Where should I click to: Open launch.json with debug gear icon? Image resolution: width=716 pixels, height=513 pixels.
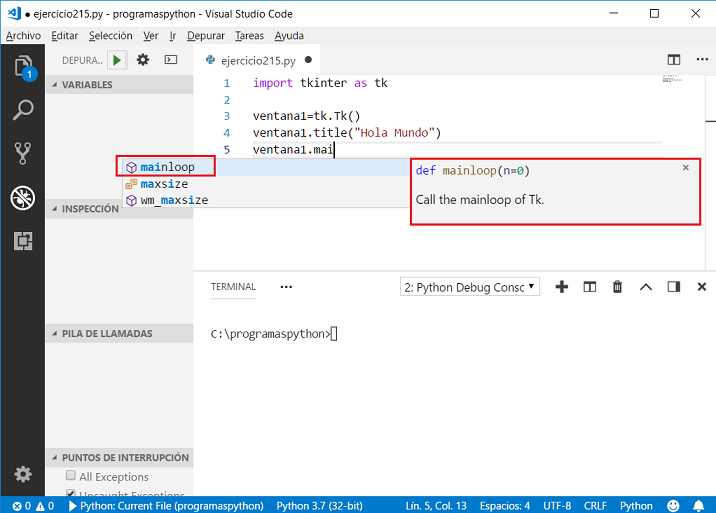[x=143, y=60]
